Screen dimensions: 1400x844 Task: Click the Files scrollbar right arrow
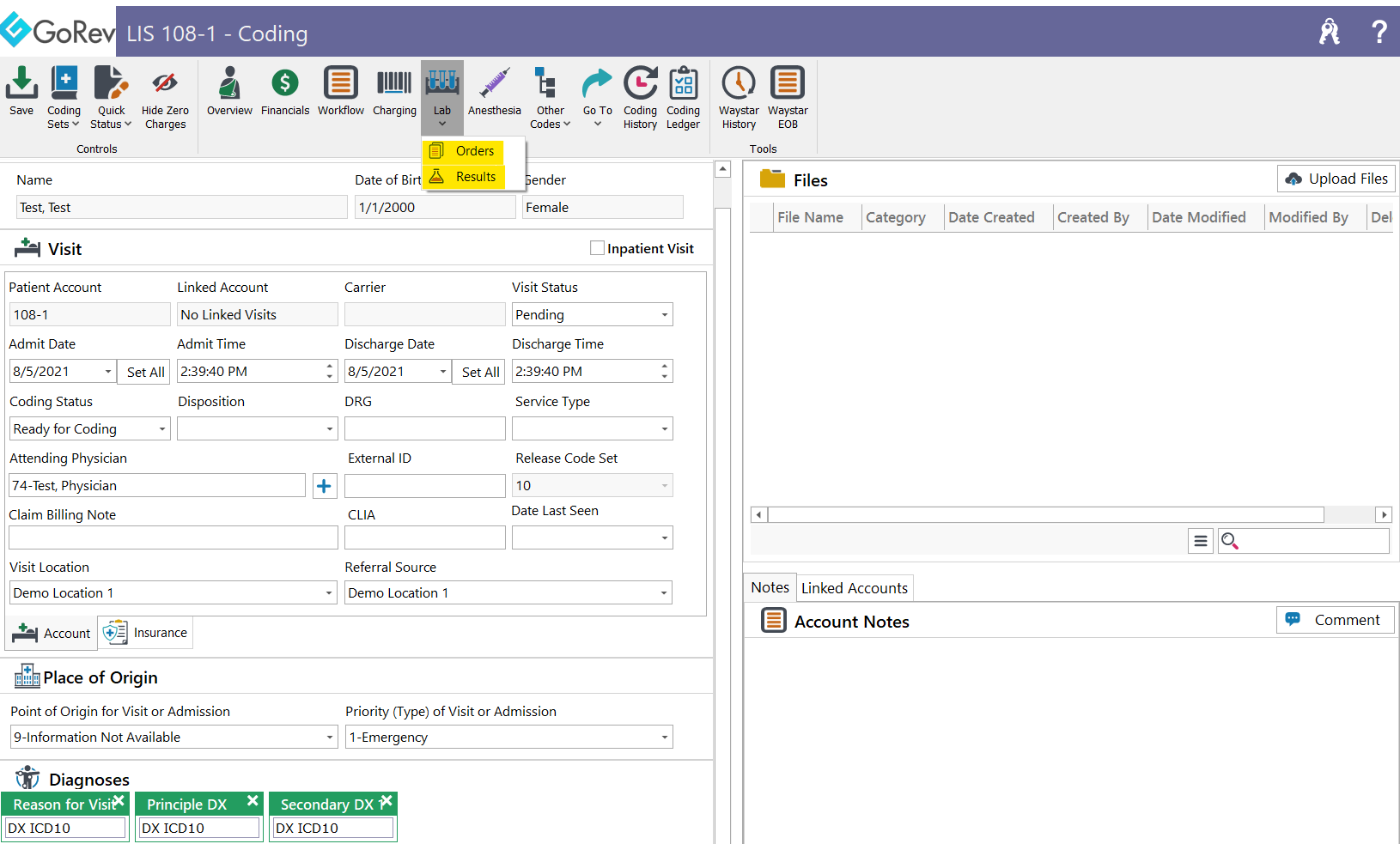[x=1383, y=515]
